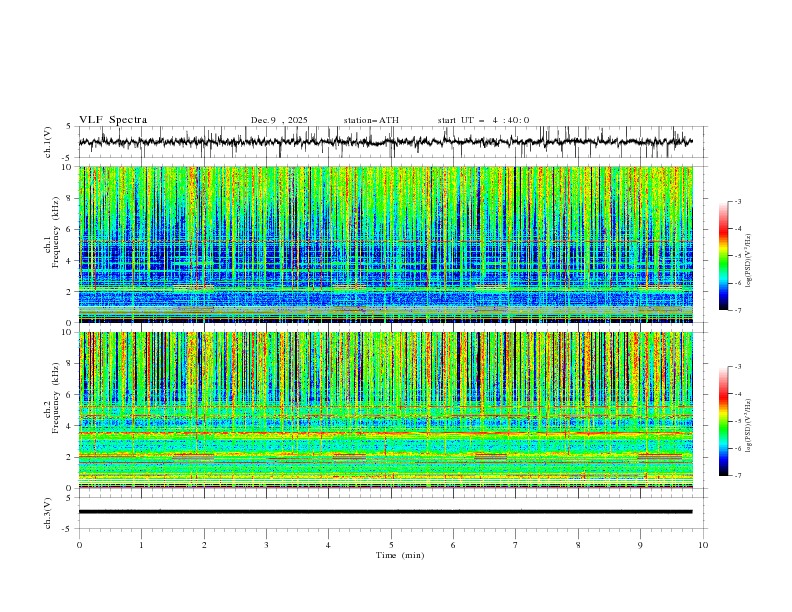Select the start UT time label
Image resolution: width=792 pixels, height=612 pixels.
tap(483, 120)
